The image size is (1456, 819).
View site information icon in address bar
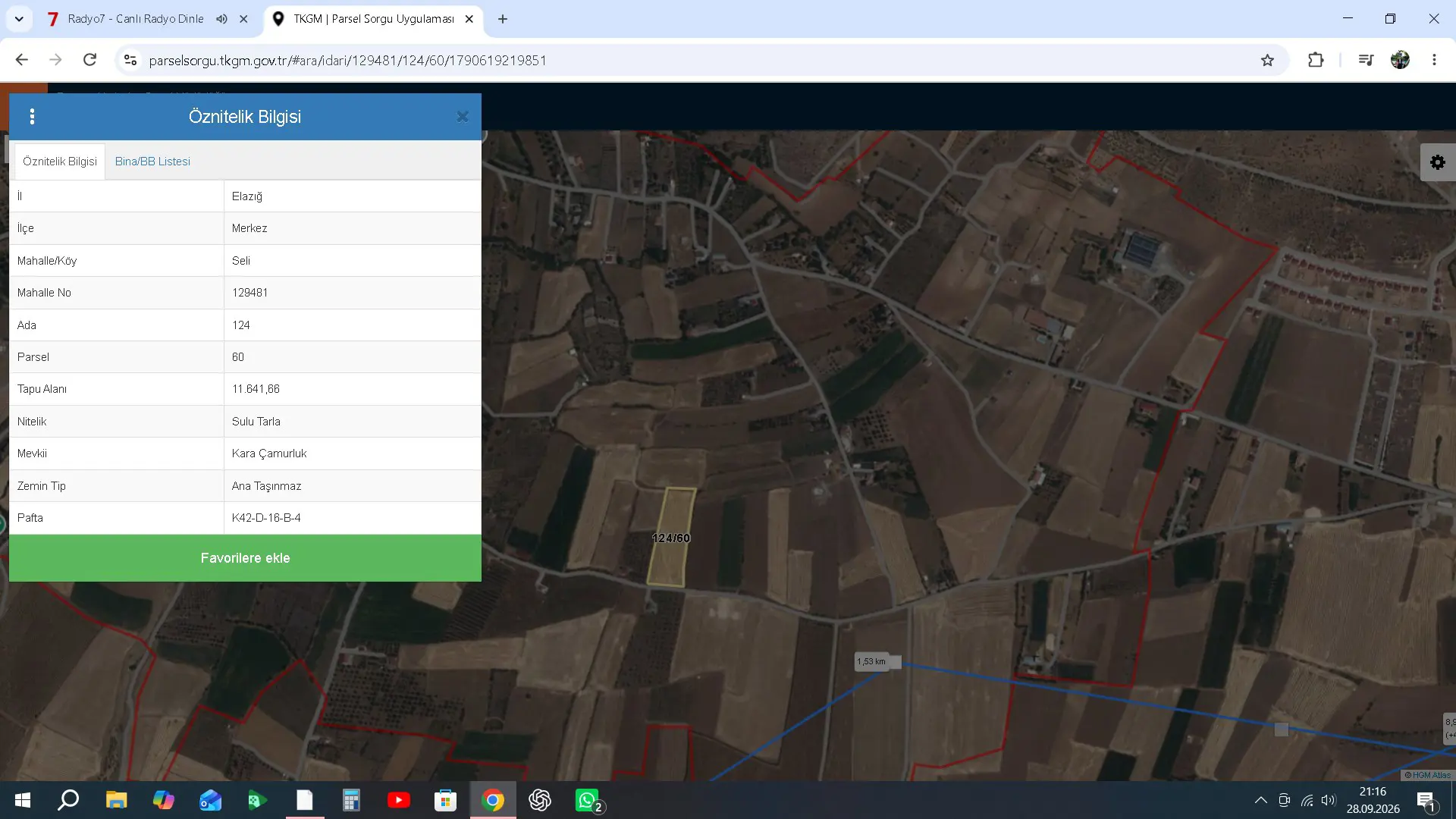[130, 60]
